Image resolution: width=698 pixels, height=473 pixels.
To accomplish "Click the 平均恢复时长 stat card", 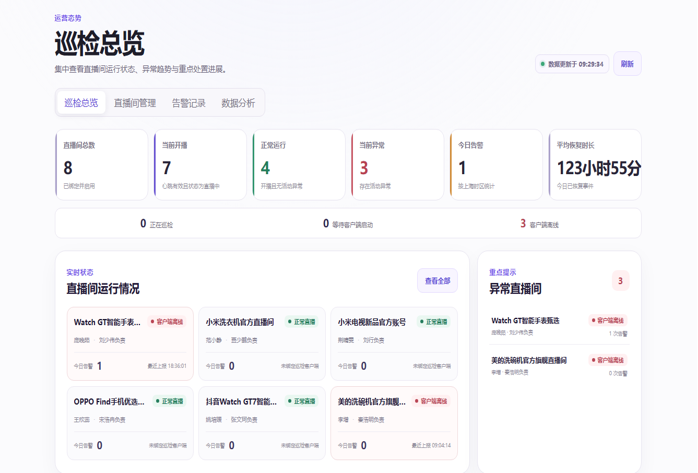I will point(595,165).
